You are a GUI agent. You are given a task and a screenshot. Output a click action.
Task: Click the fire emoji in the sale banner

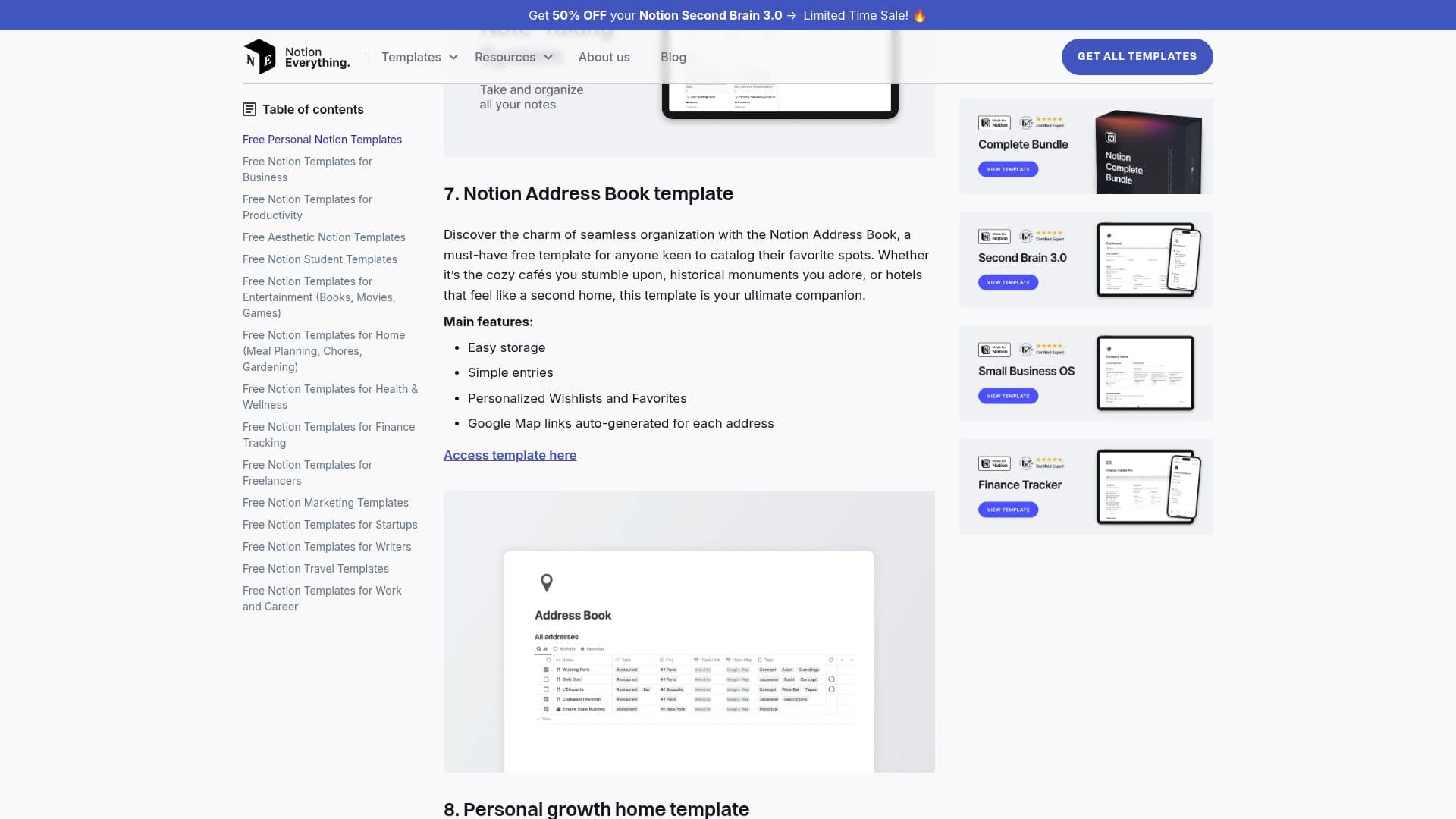(x=920, y=15)
